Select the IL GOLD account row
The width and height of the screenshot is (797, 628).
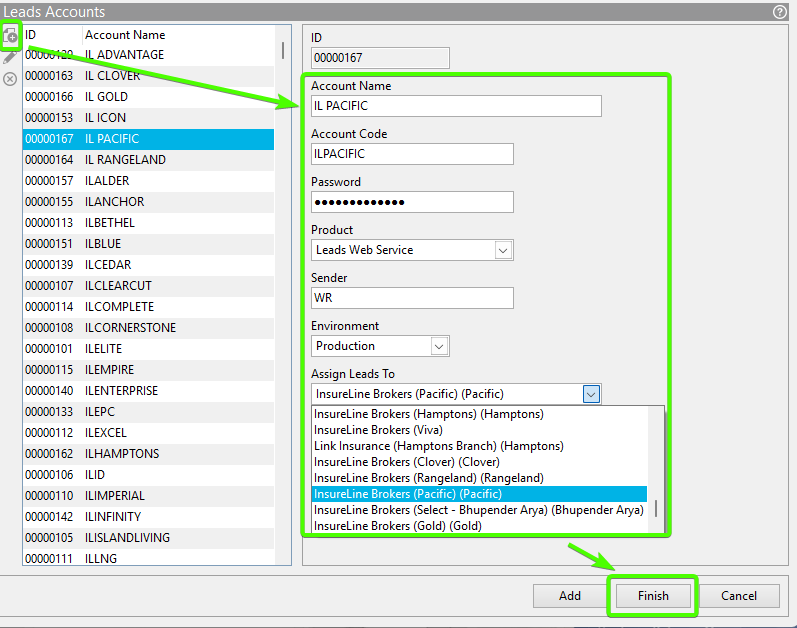[148, 97]
